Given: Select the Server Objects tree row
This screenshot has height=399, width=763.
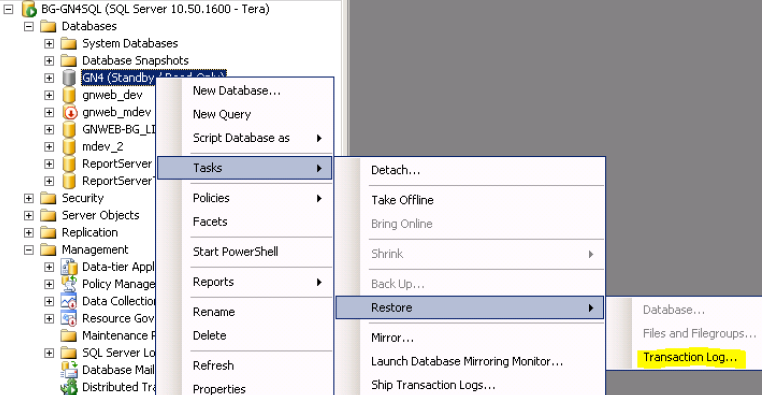Looking at the screenshot, I should [100, 216].
